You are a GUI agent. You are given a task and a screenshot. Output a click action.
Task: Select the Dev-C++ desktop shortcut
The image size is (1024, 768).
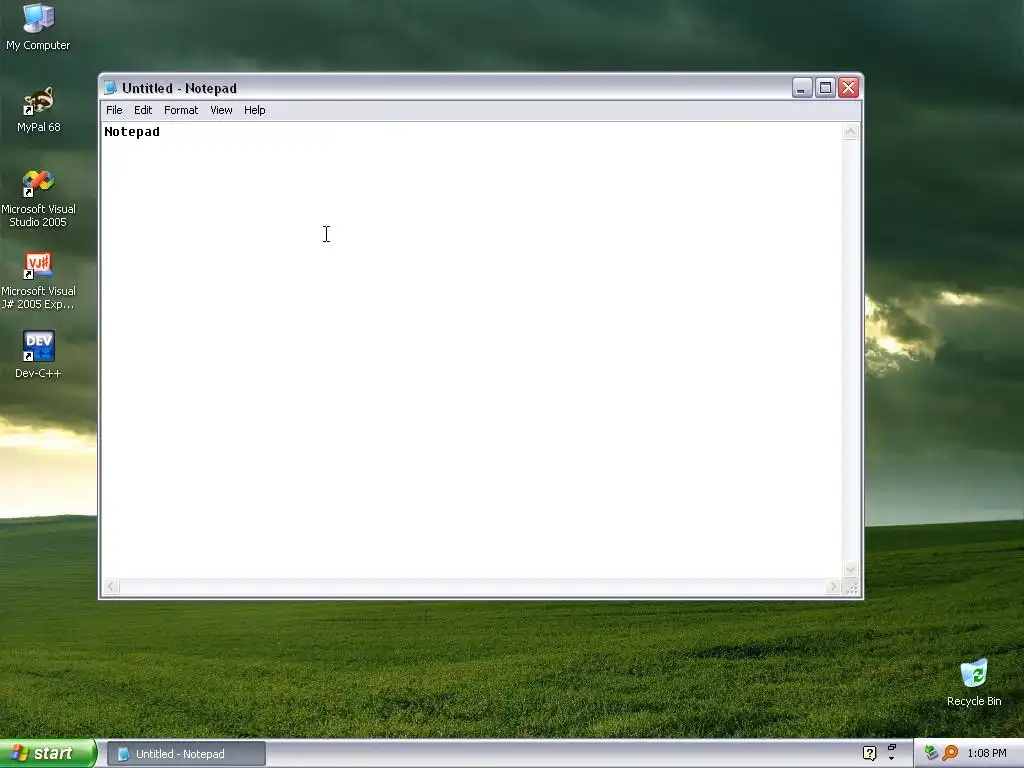coord(38,354)
